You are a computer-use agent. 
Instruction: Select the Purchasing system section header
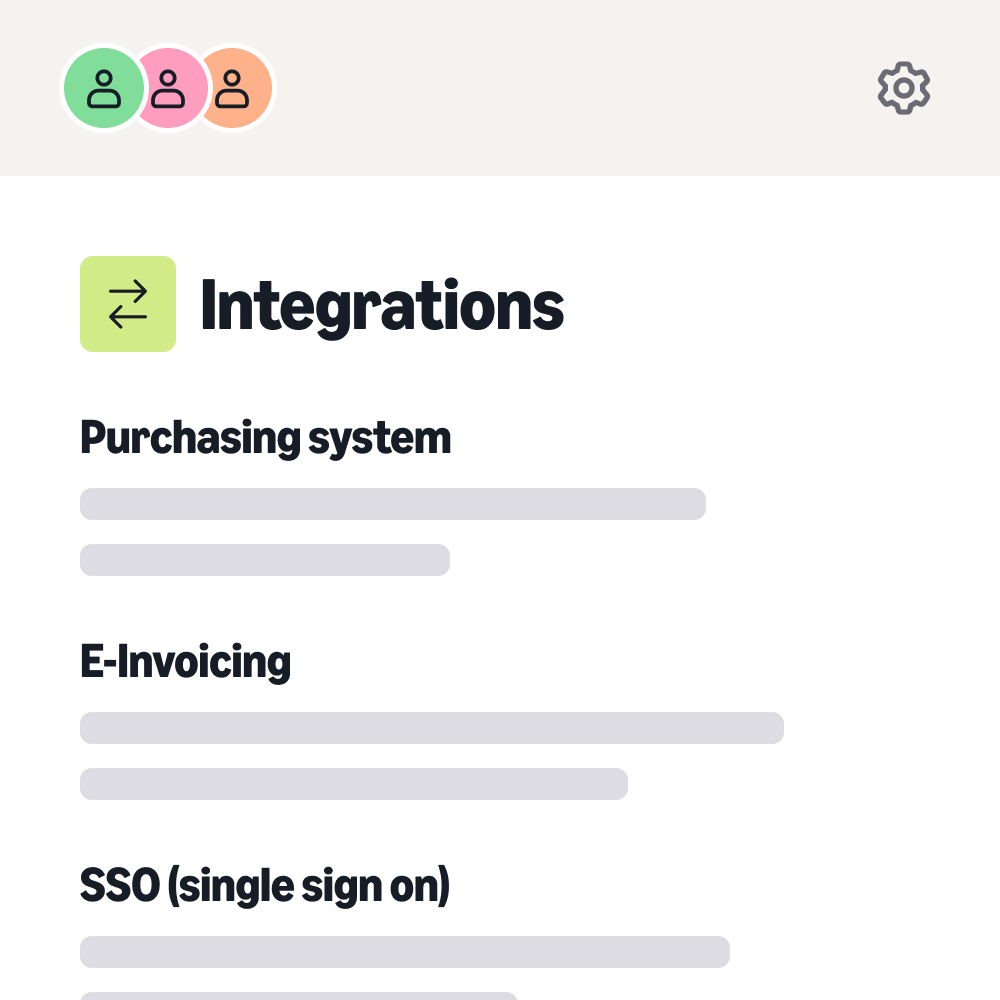(x=265, y=437)
